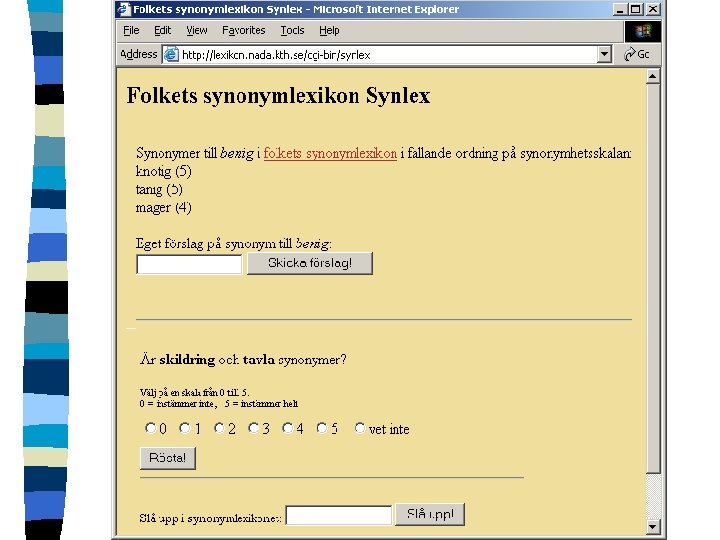
Task: Open the address bar dropdown arrow
Action: coord(605,54)
